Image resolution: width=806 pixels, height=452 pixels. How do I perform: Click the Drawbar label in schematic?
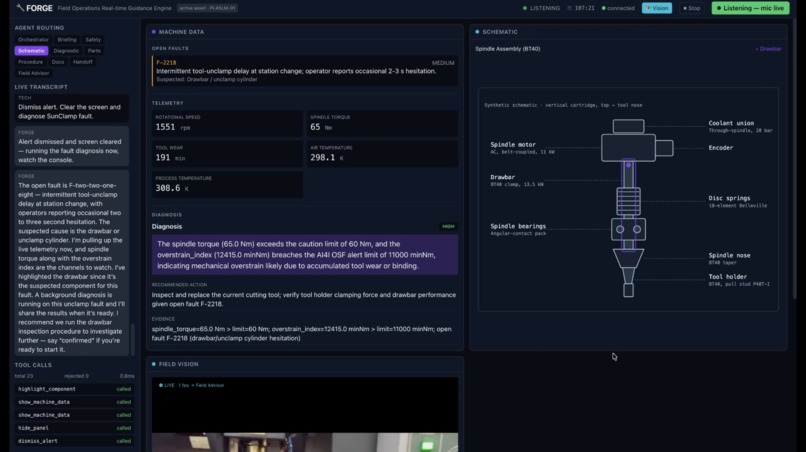[x=502, y=177]
